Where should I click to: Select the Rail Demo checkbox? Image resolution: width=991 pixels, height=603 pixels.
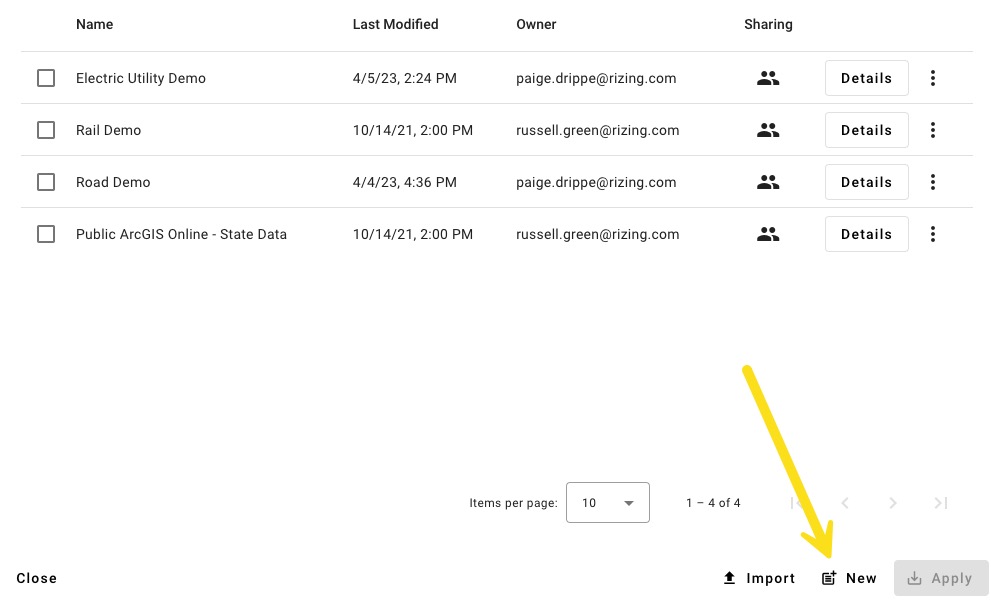click(x=46, y=130)
